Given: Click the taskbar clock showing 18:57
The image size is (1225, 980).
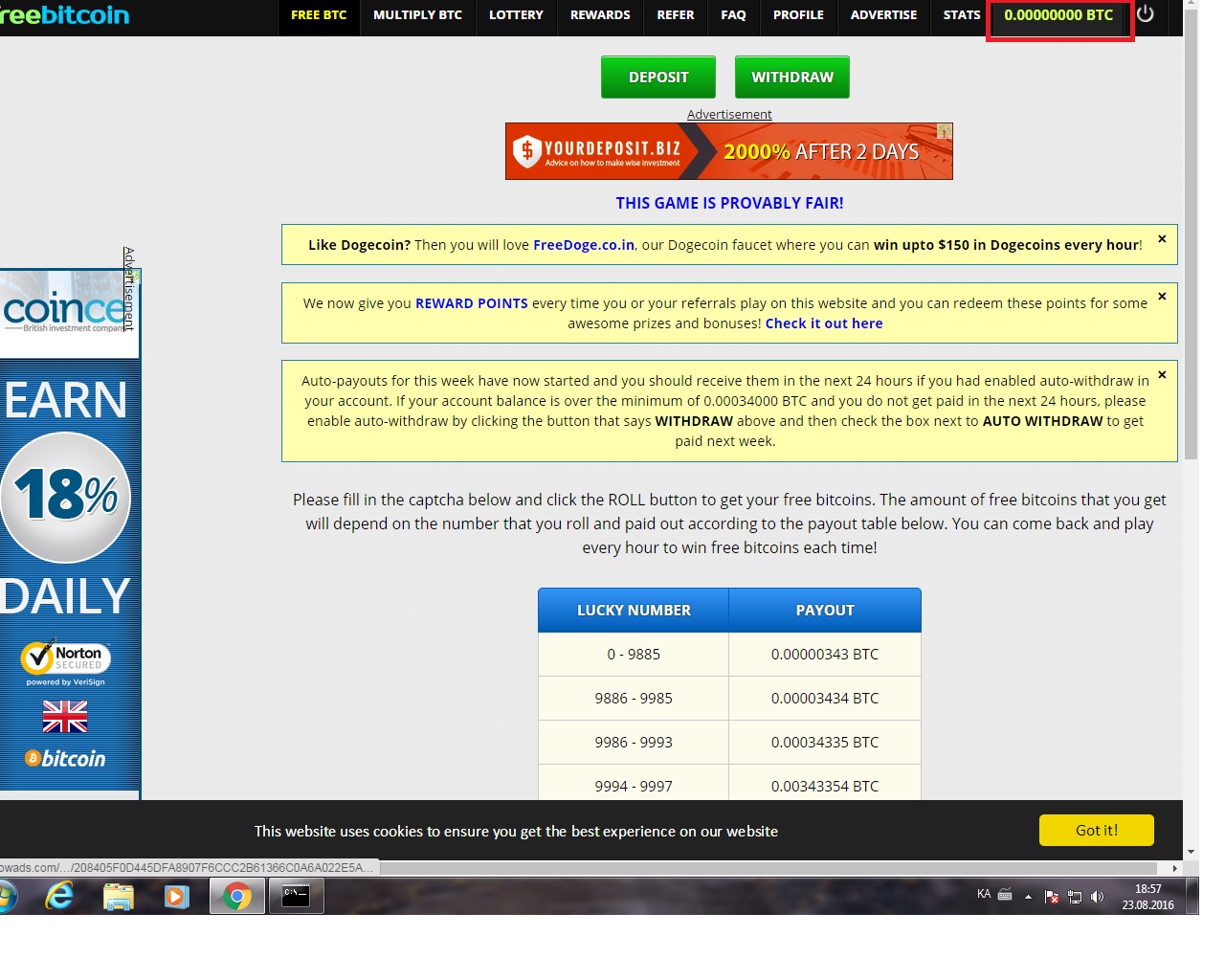Looking at the screenshot, I should point(1148,897).
